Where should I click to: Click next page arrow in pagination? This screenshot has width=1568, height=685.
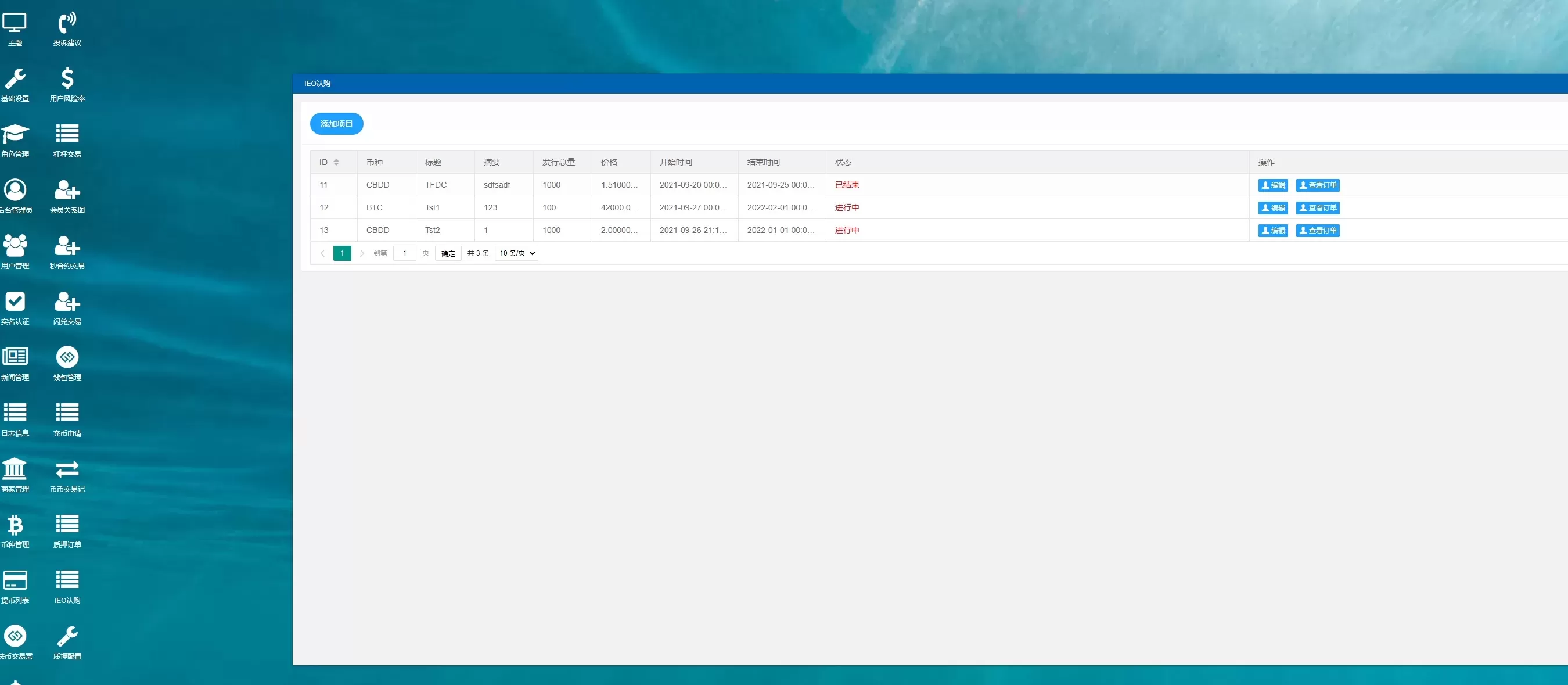point(361,252)
